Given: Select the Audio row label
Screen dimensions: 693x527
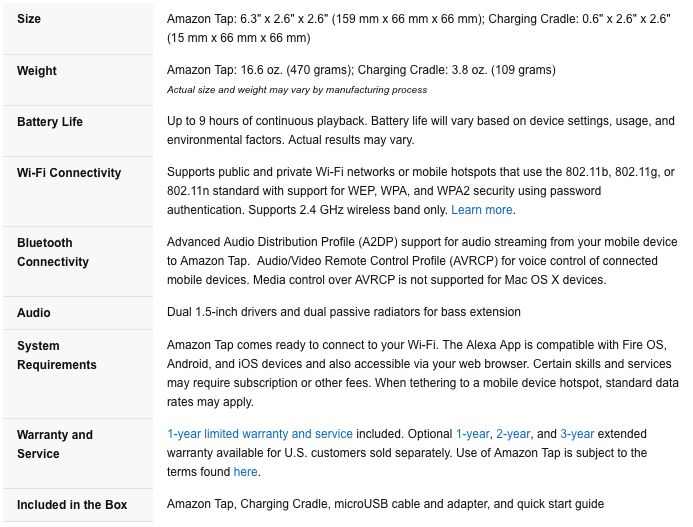Looking at the screenshot, I should [x=34, y=313].
